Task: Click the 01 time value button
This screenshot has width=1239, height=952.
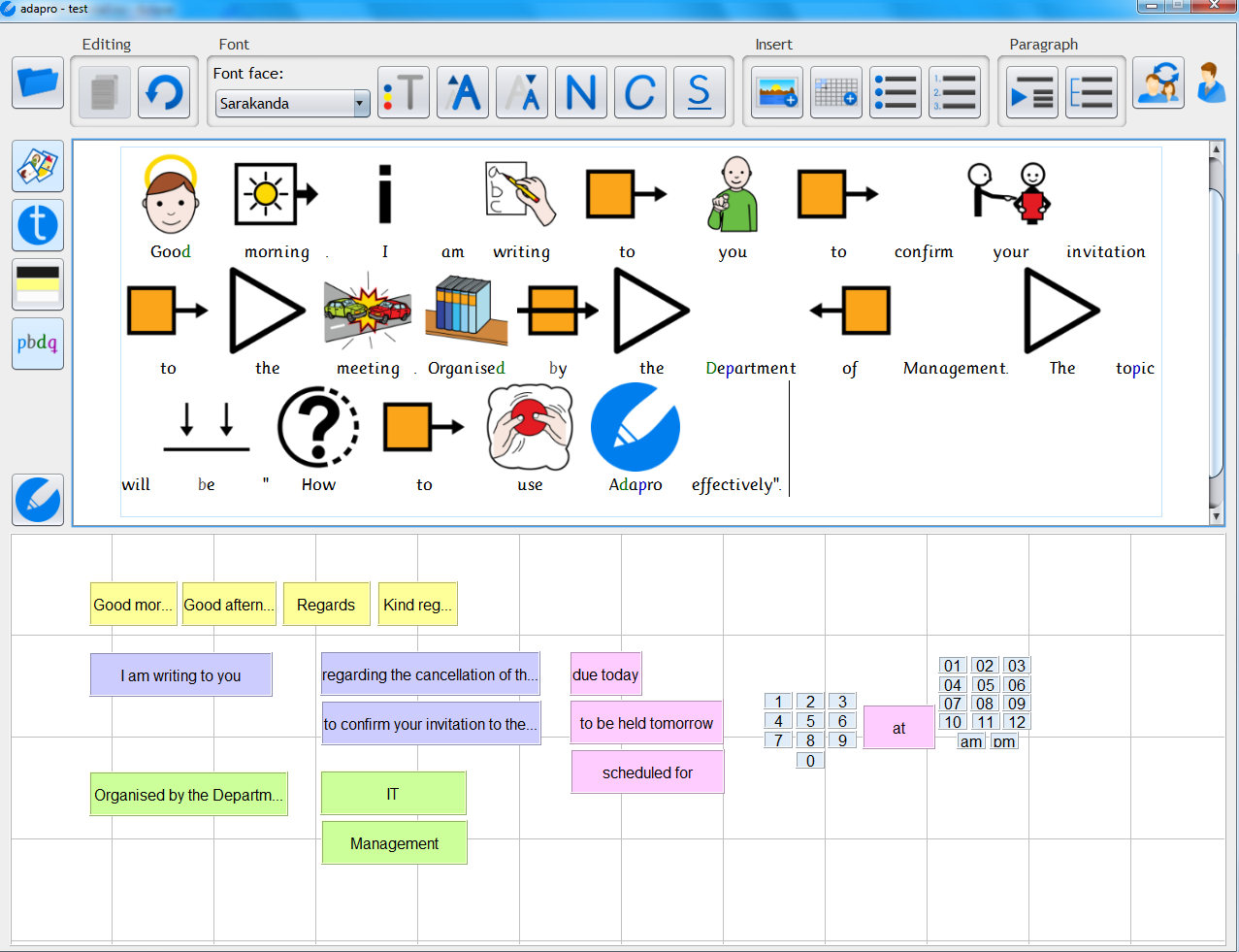Action: click(953, 666)
